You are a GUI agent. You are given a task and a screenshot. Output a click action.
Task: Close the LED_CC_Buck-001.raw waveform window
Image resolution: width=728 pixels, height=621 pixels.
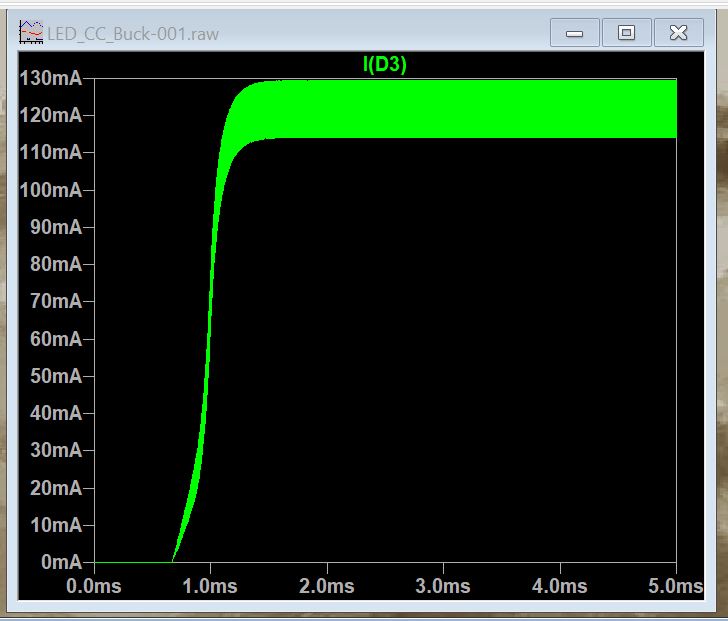(678, 33)
